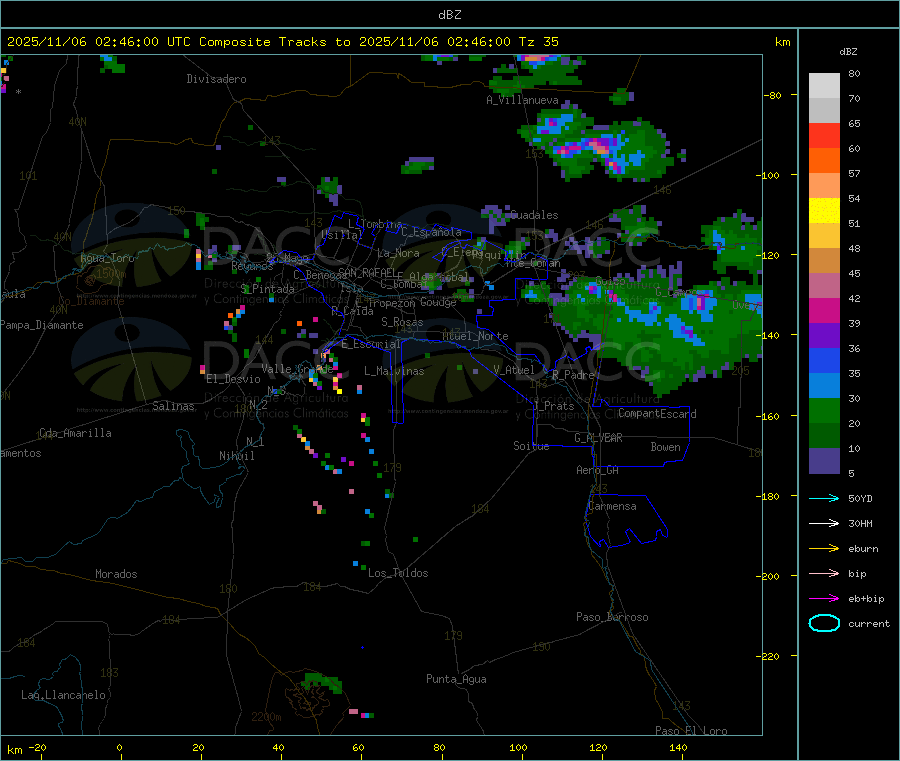Click the Bowen place label
The width and height of the screenshot is (900, 761).
[x=665, y=447]
